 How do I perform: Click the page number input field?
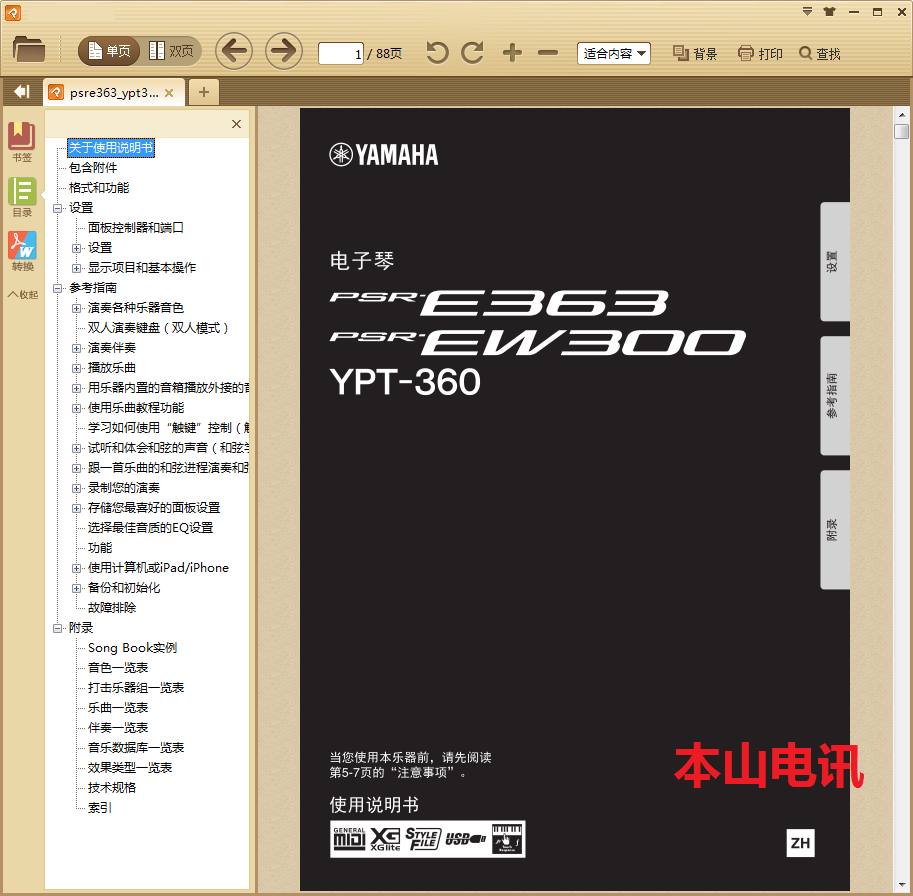pos(341,54)
